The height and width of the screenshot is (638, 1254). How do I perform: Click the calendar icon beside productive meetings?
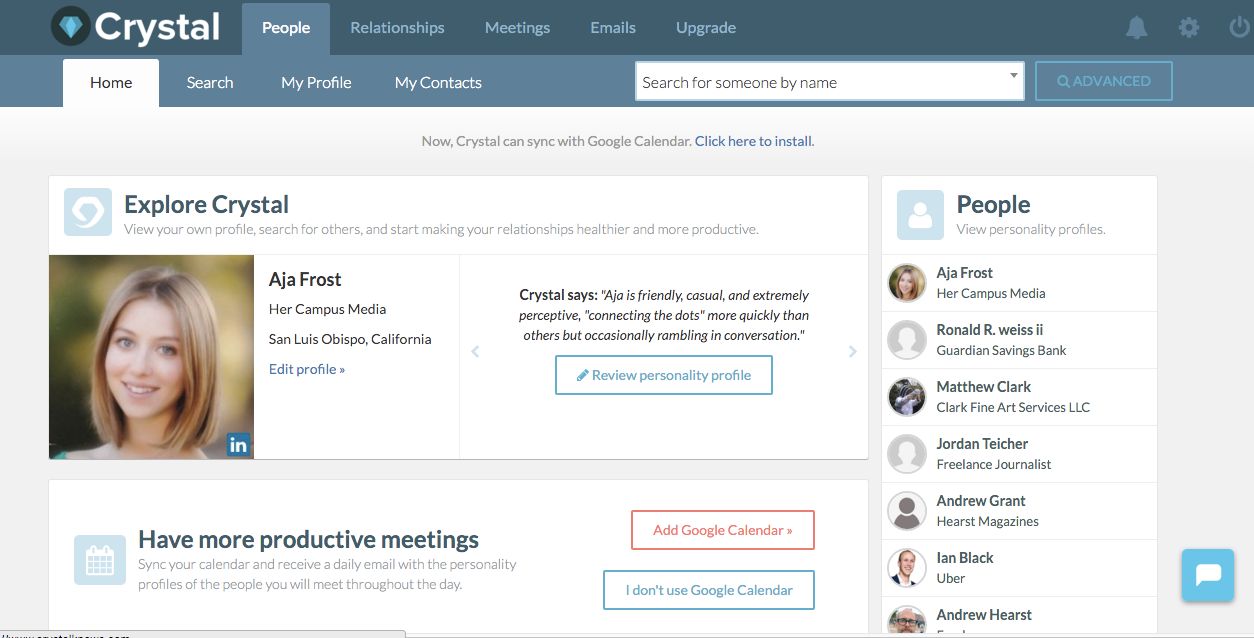coord(100,559)
